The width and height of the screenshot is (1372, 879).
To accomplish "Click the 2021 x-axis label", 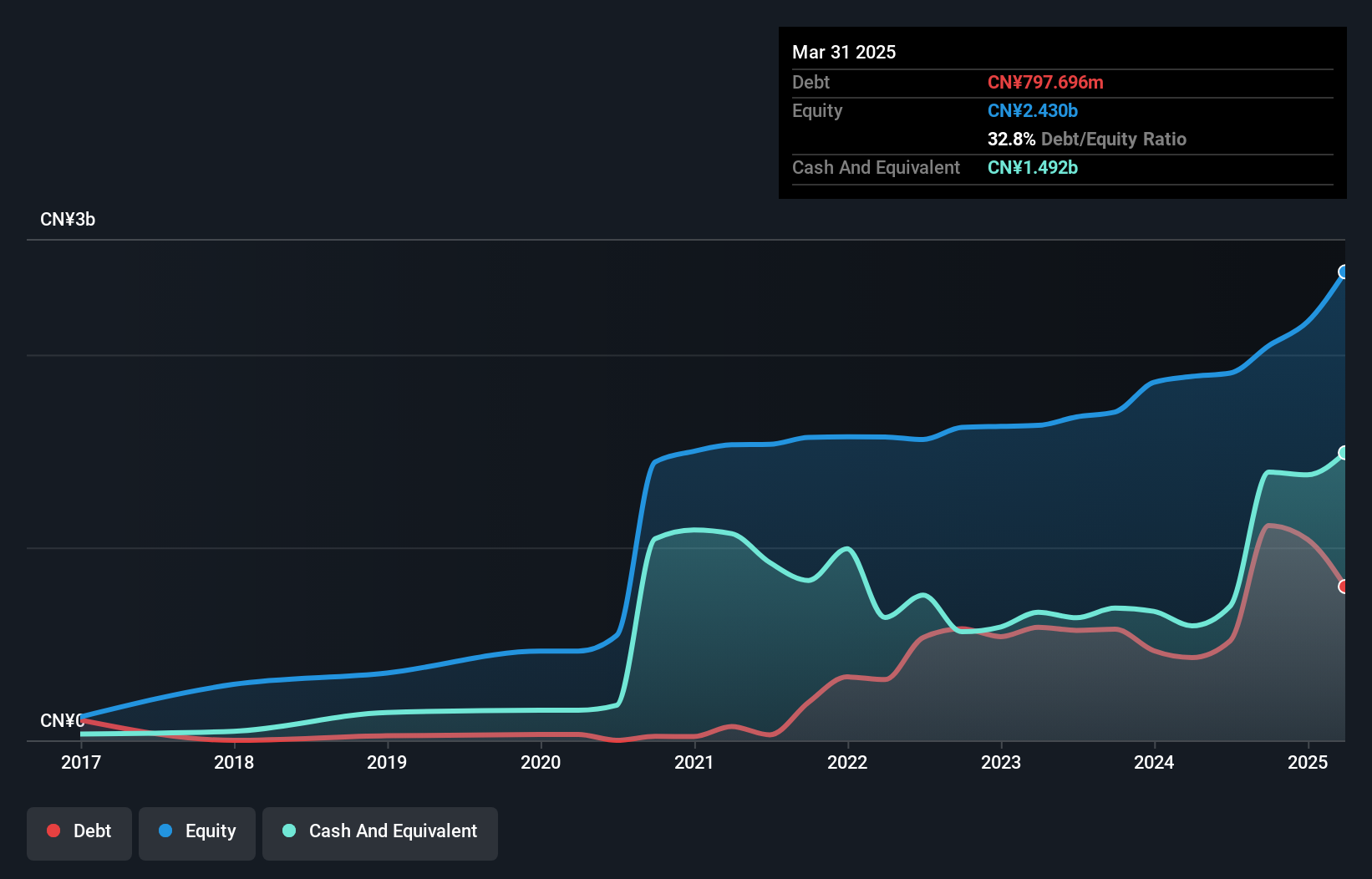I will [694, 762].
